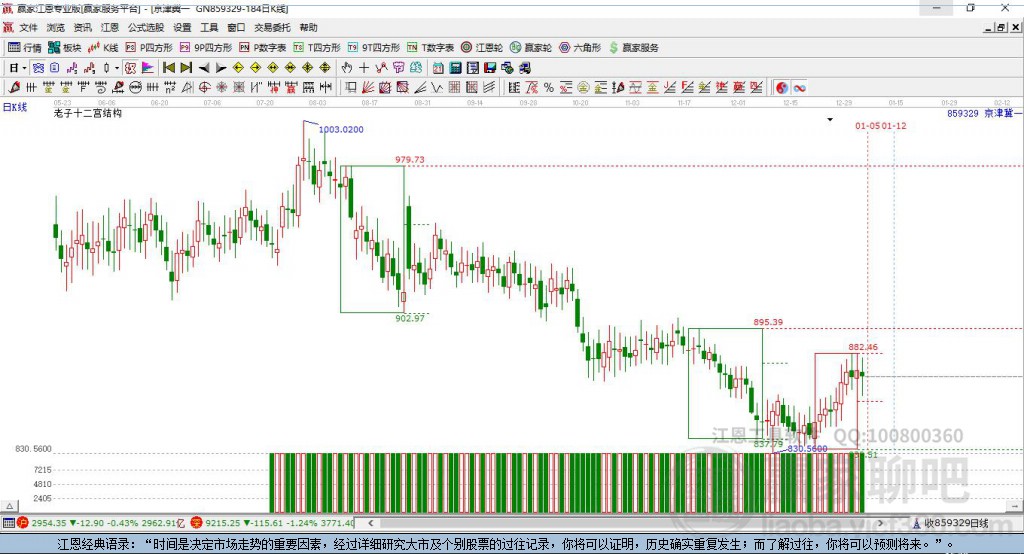
Task: Step chart left with black left arrow
Action: point(204,68)
